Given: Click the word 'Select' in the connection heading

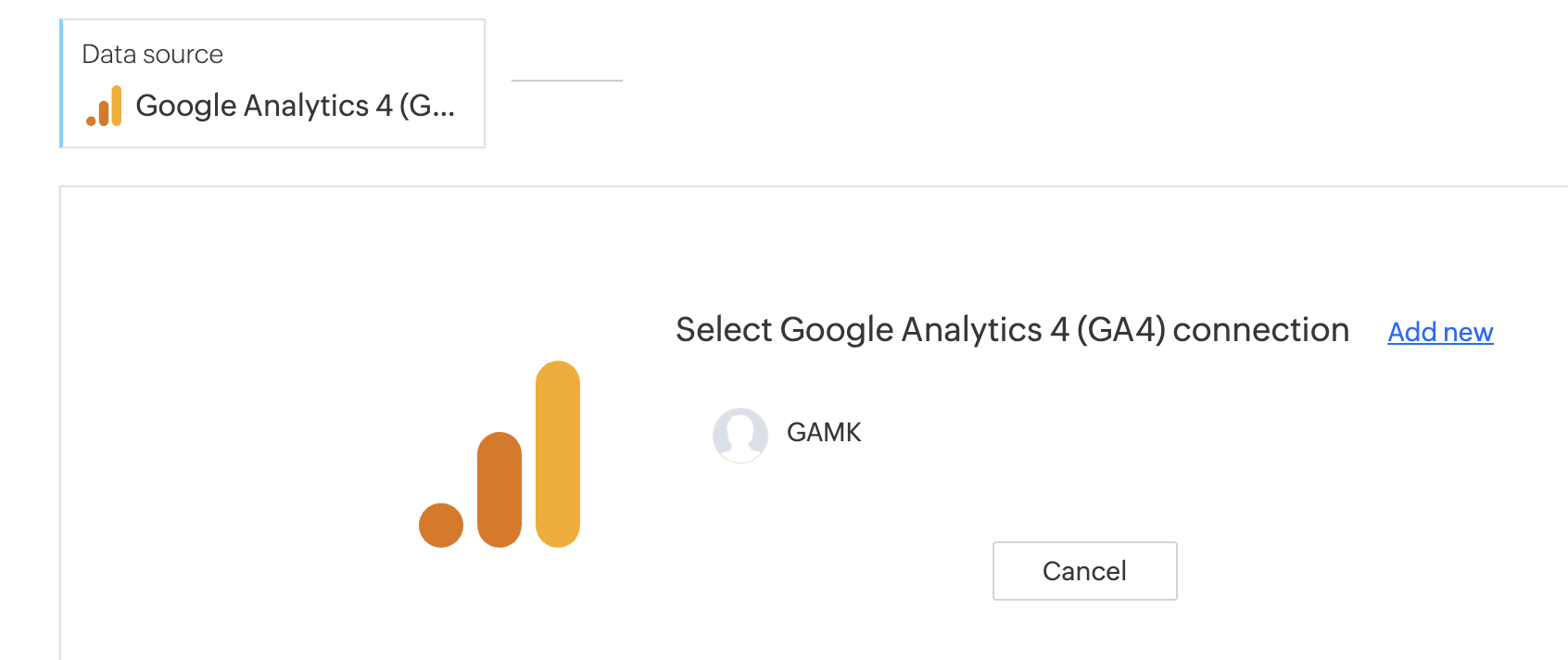Looking at the screenshot, I should click(724, 330).
